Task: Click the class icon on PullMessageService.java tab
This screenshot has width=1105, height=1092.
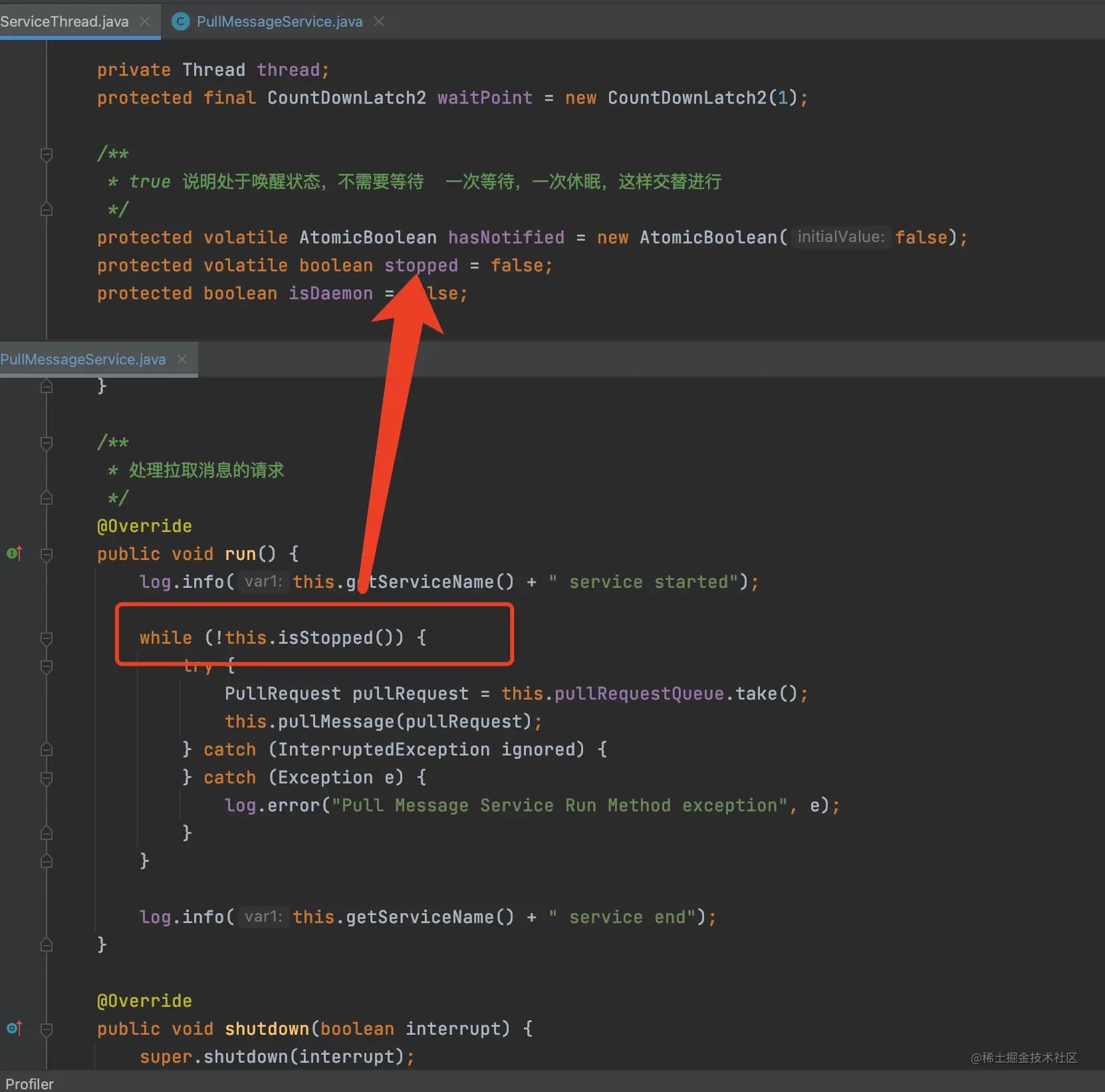Action: (180, 21)
